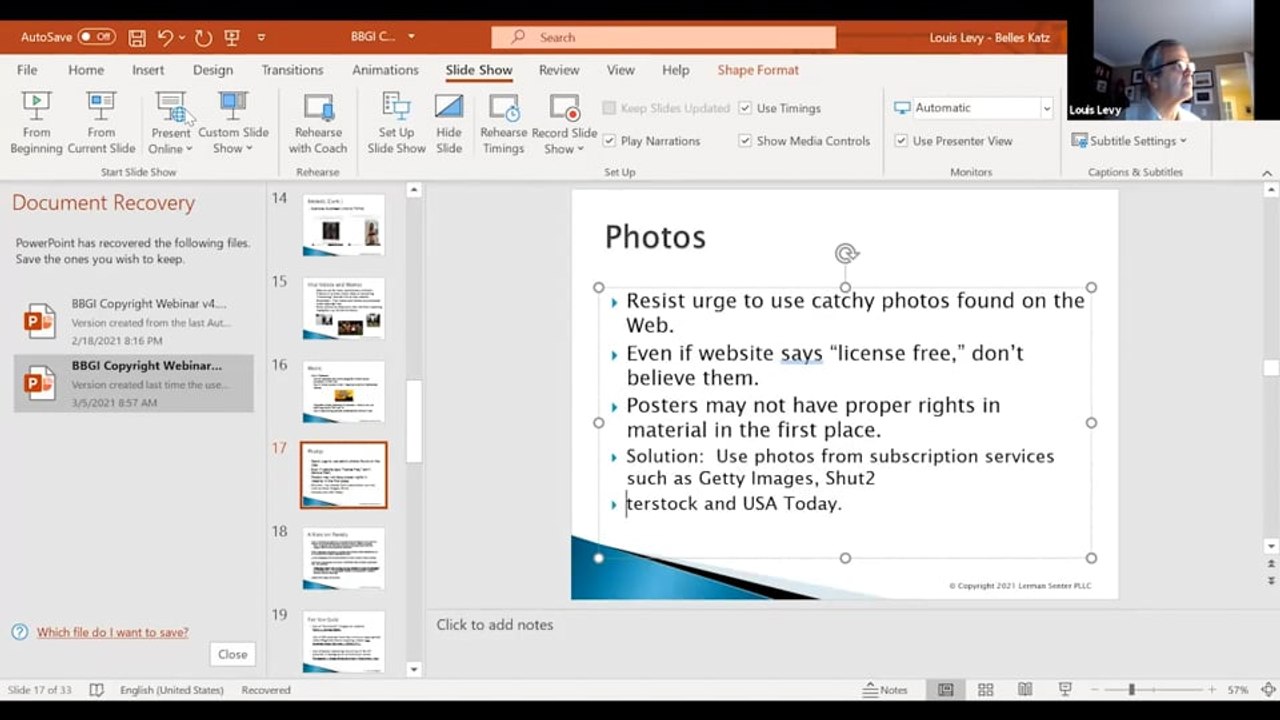
Task: Open the Review tab
Action: tap(559, 70)
